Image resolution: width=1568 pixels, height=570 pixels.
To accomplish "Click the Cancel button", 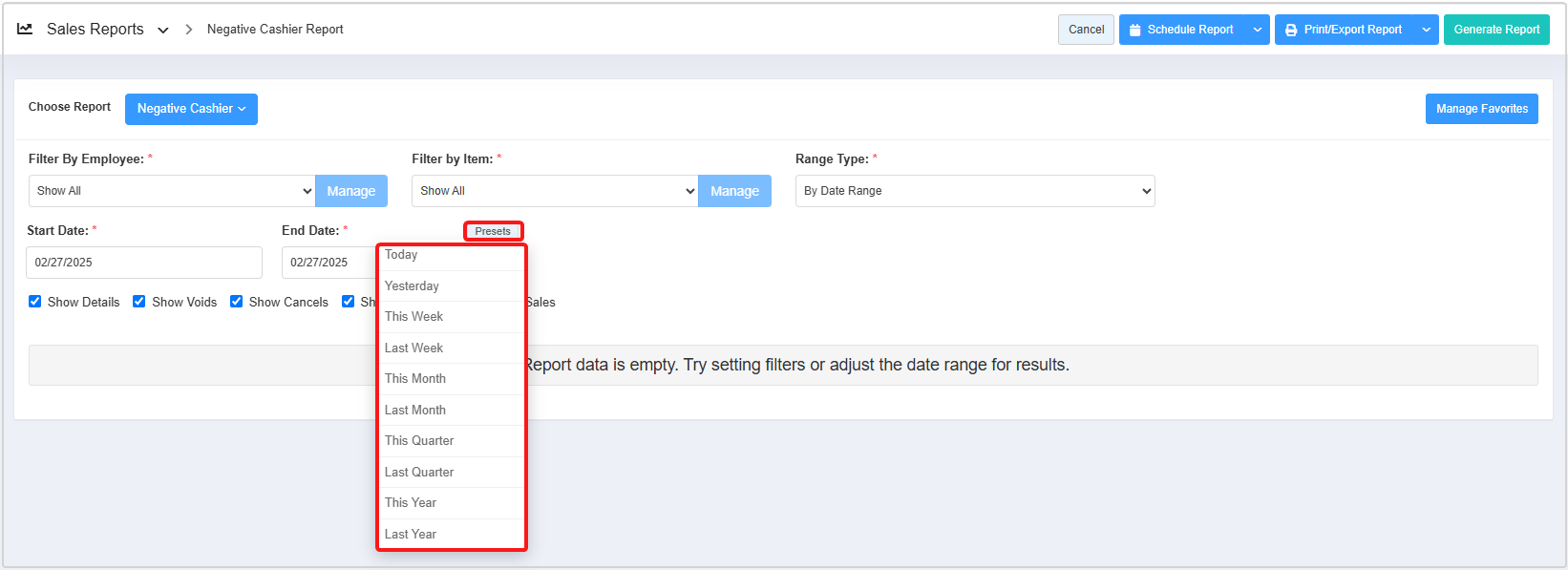I will point(1086,30).
